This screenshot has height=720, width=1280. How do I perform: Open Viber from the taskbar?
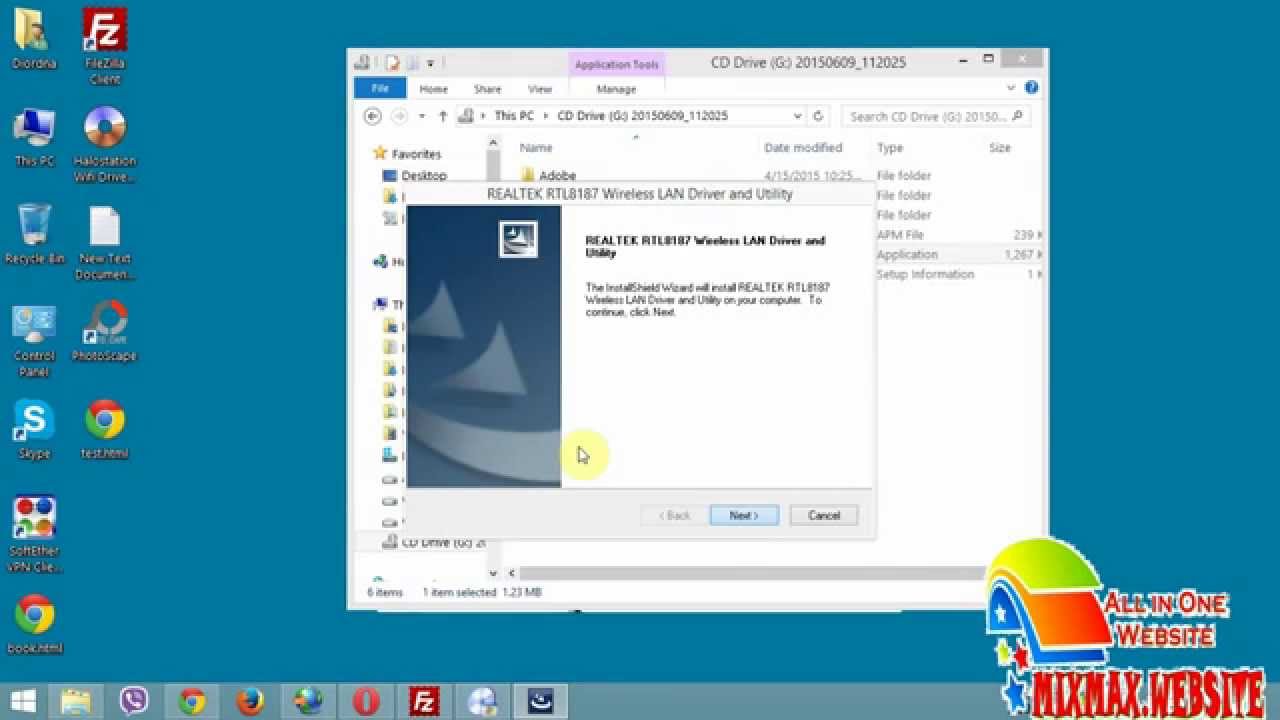[x=133, y=701]
